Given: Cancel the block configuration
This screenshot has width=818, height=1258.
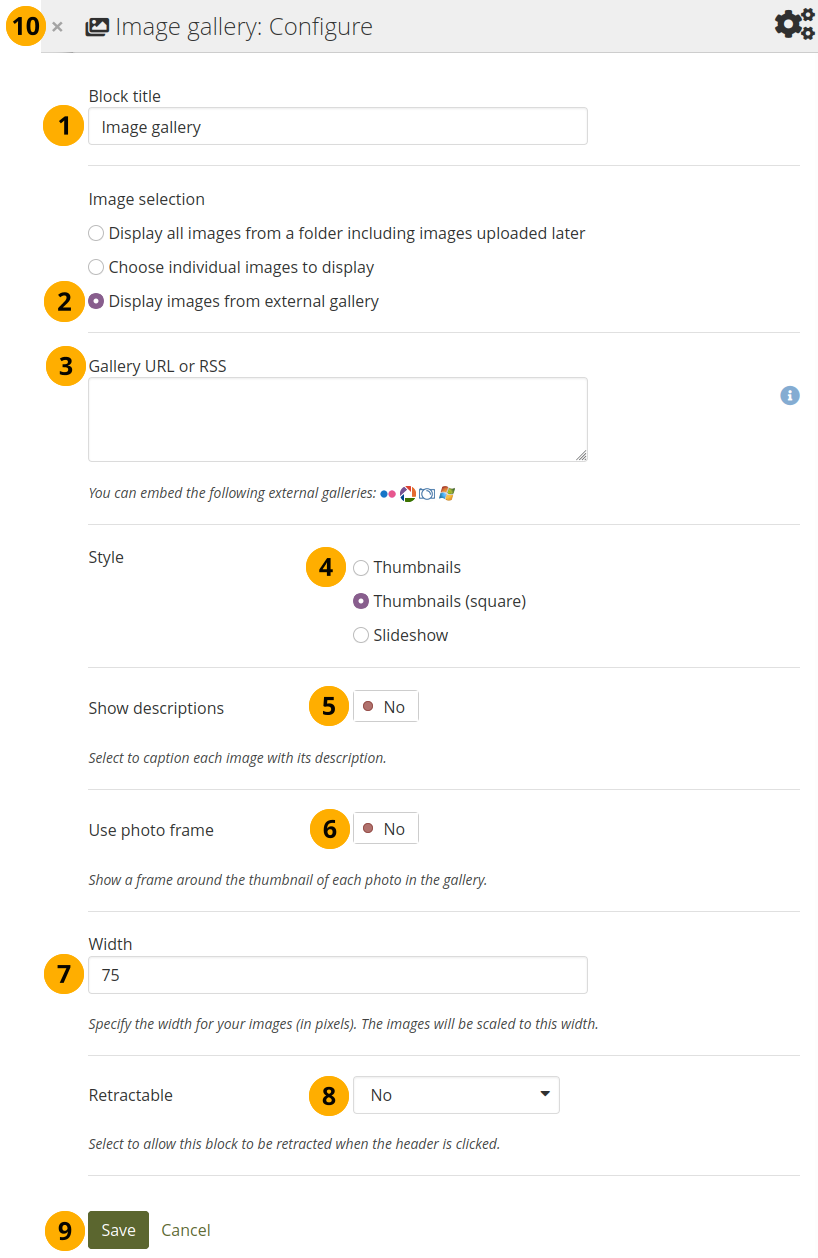Looking at the screenshot, I should pos(186,1231).
